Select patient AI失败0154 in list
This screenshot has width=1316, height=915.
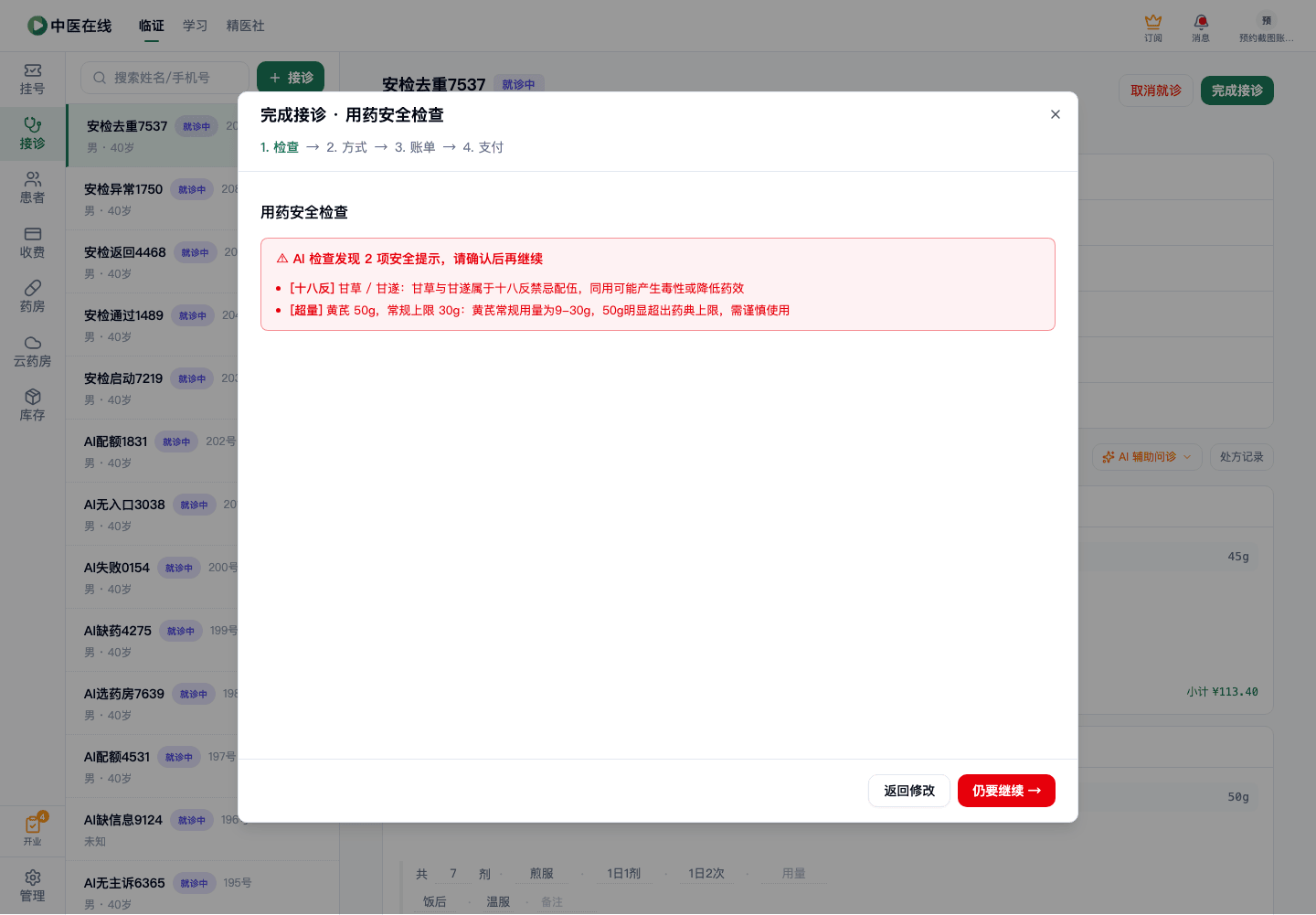(x=152, y=577)
